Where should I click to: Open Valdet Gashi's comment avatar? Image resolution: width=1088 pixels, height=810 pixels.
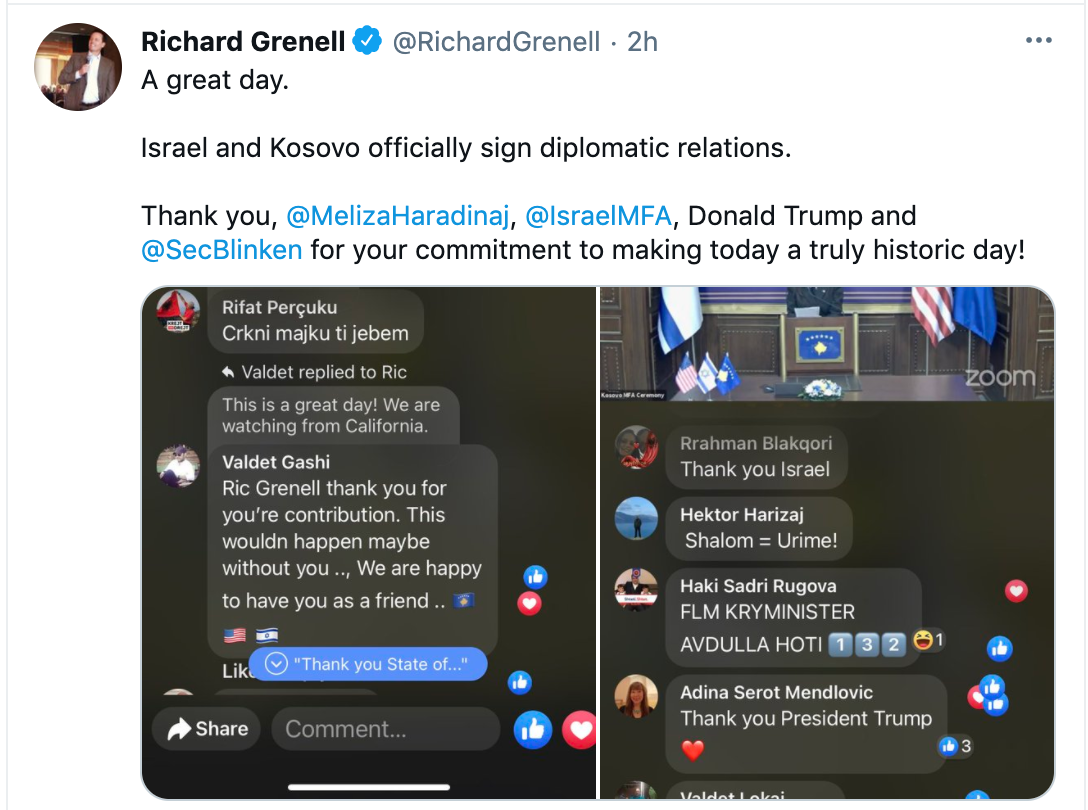point(178,465)
